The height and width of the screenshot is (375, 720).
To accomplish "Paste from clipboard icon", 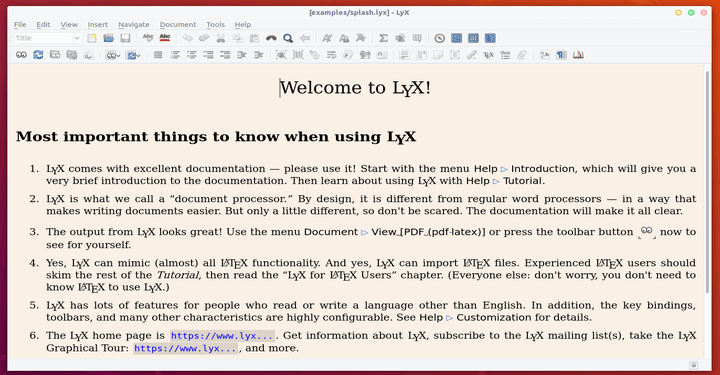I will pyautogui.click(x=254, y=38).
